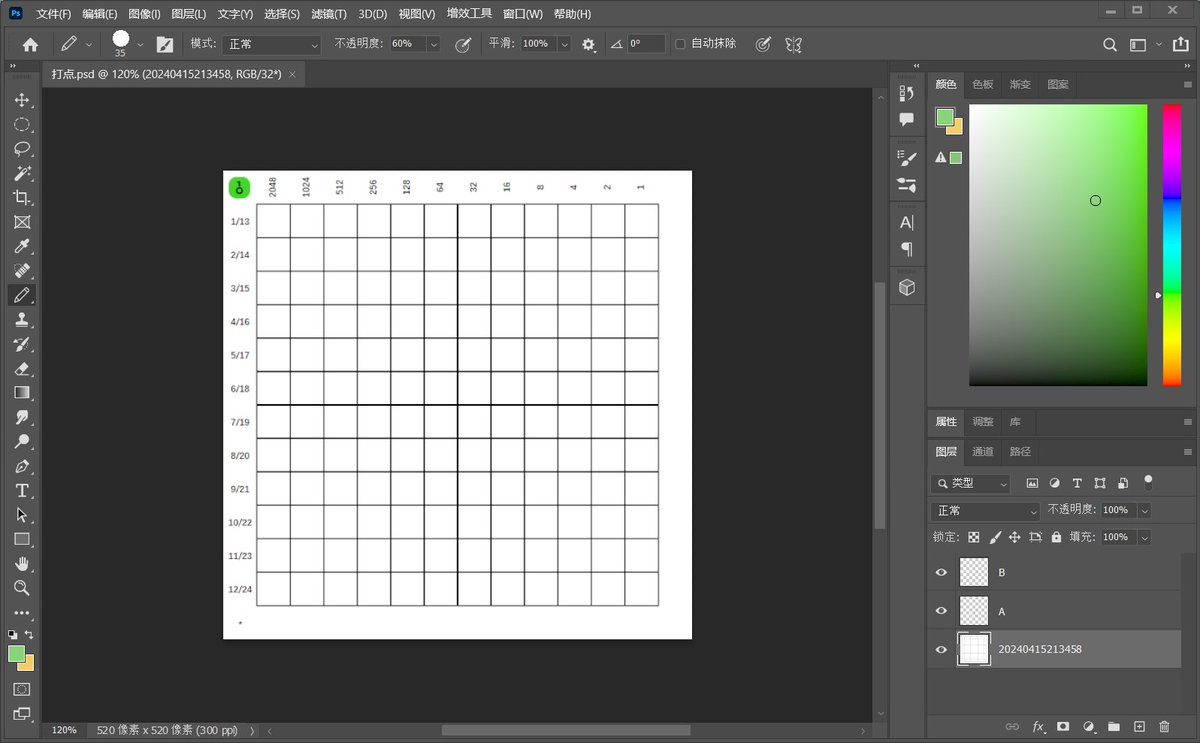Select the Eyedropper tool
This screenshot has height=743, width=1200.
[21, 246]
